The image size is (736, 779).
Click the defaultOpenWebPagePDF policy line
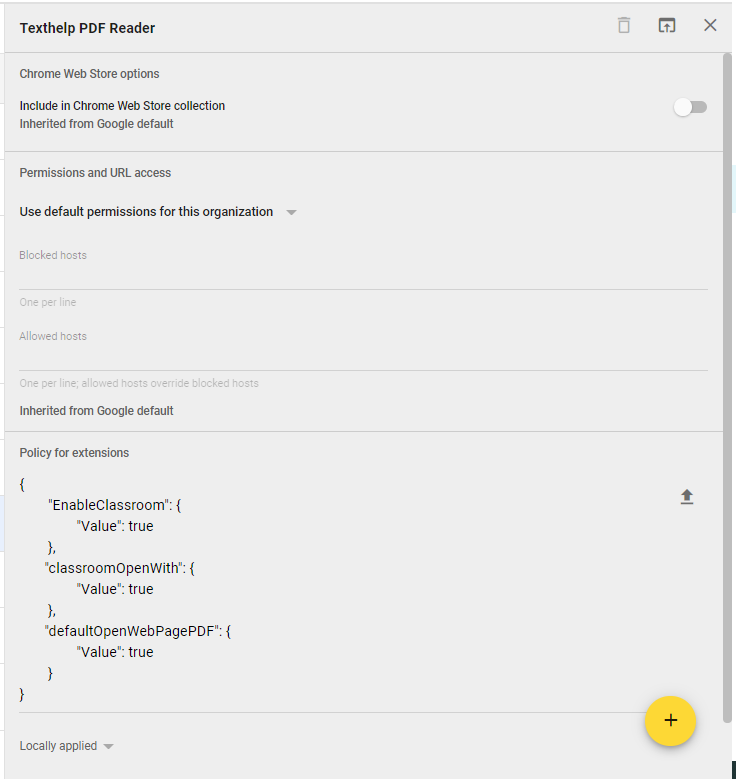[138, 631]
